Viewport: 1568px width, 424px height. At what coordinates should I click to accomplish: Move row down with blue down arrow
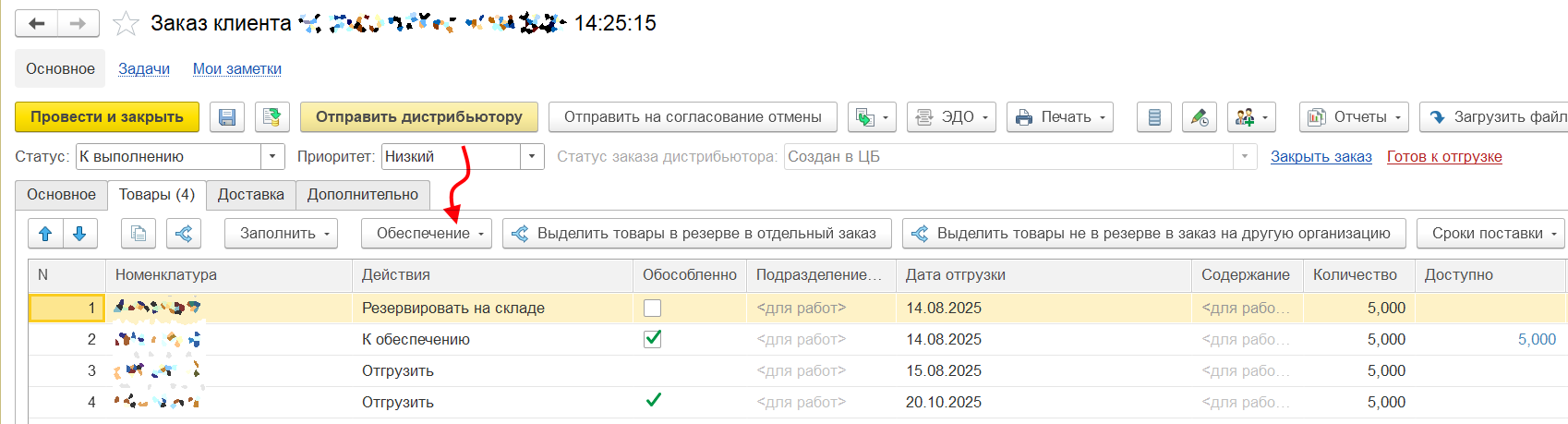point(79,234)
